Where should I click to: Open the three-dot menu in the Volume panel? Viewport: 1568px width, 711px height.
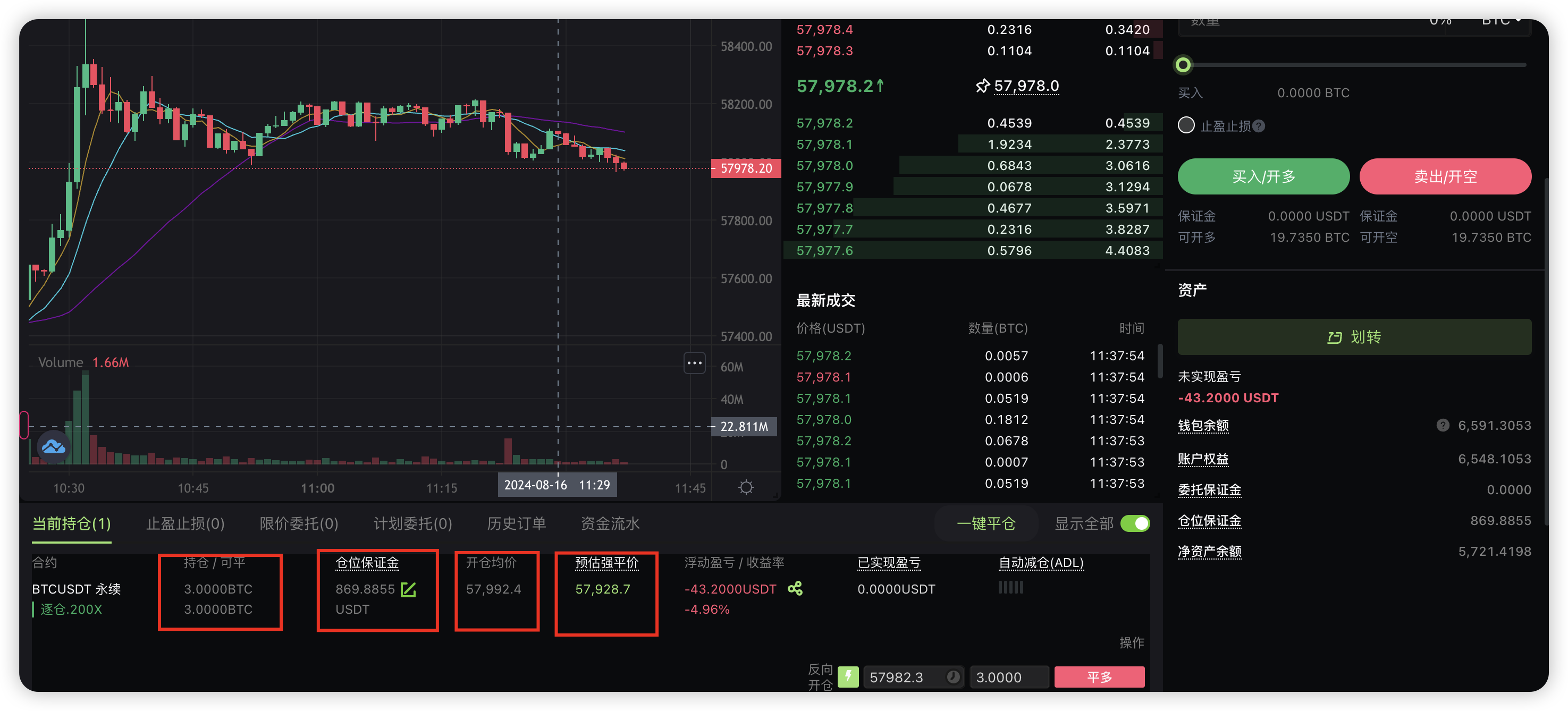(695, 363)
